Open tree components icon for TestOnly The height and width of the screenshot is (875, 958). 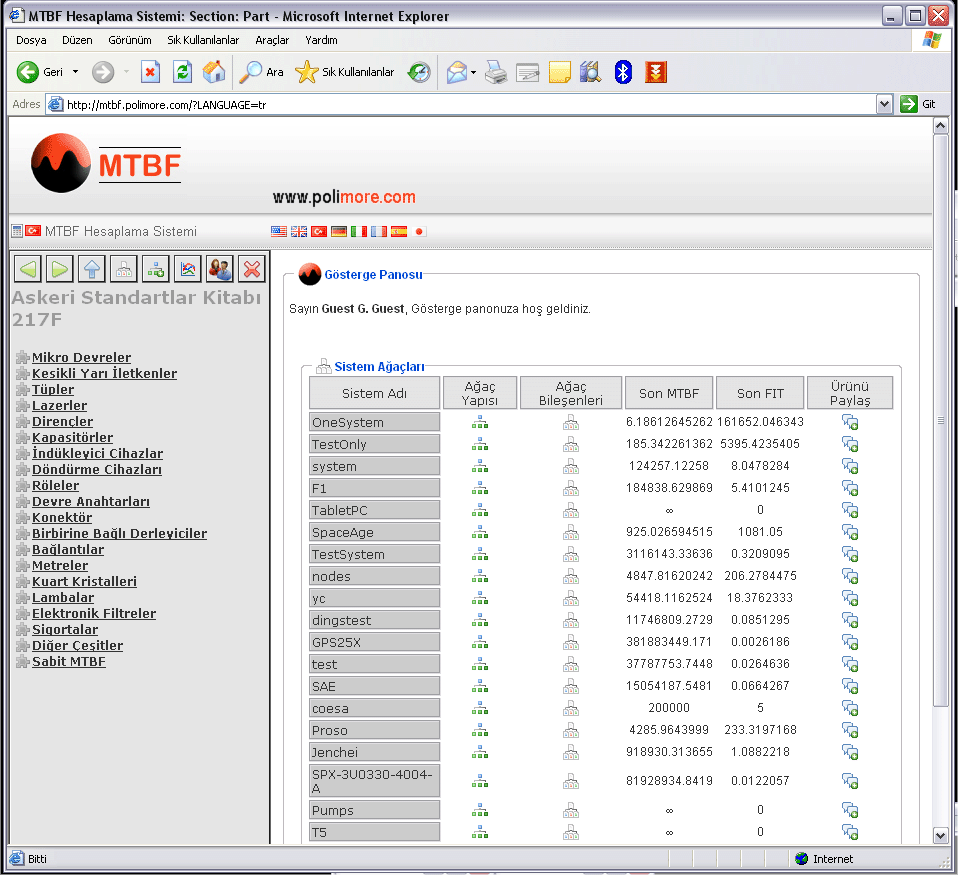coord(571,444)
